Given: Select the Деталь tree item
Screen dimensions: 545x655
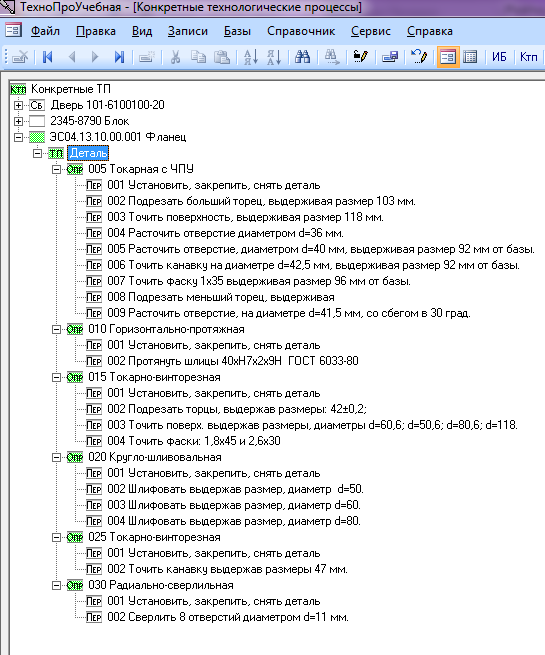Looking at the screenshot, I should click(88, 153).
